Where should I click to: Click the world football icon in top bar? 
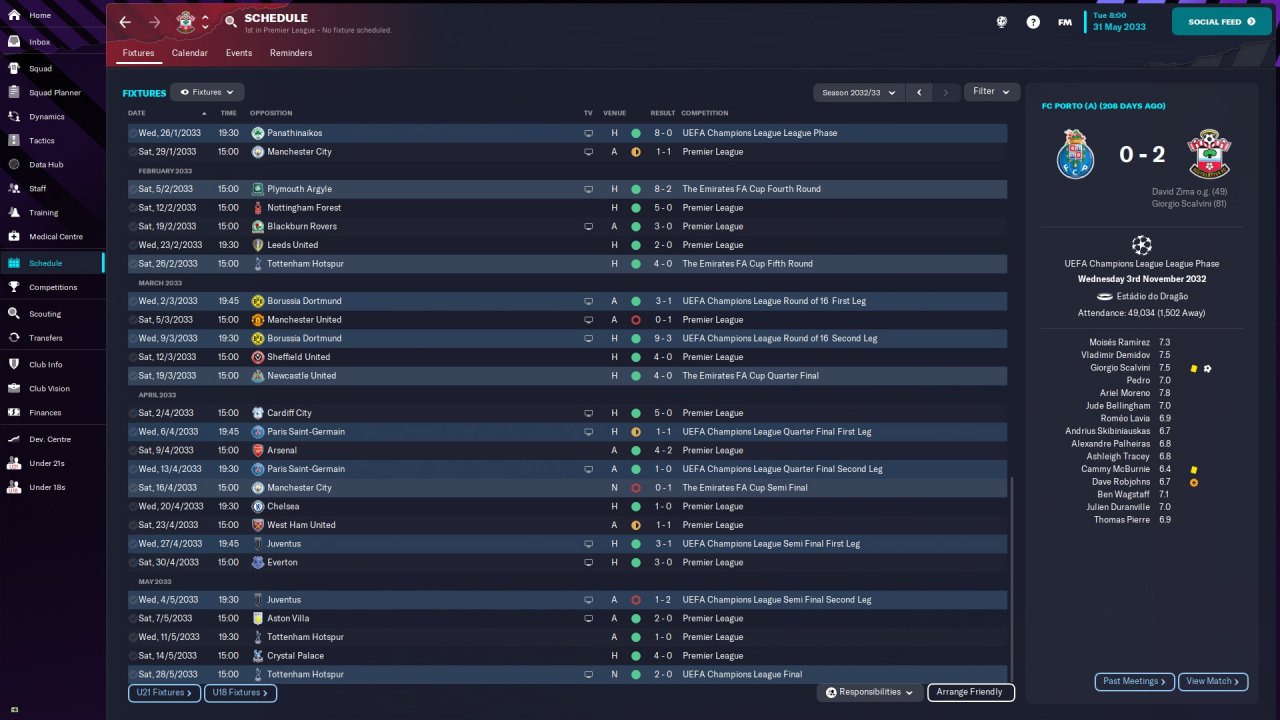pyautogui.click(x=1001, y=22)
